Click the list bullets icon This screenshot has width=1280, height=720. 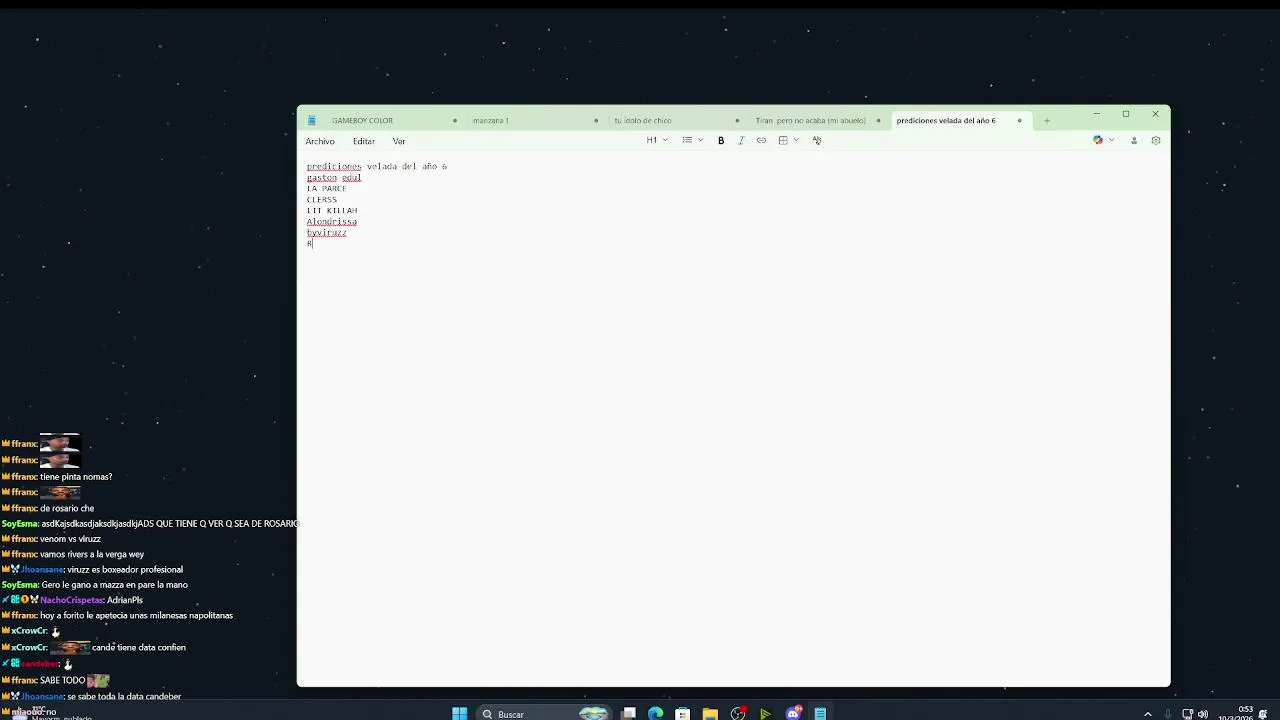pyautogui.click(x=687, y=140)
